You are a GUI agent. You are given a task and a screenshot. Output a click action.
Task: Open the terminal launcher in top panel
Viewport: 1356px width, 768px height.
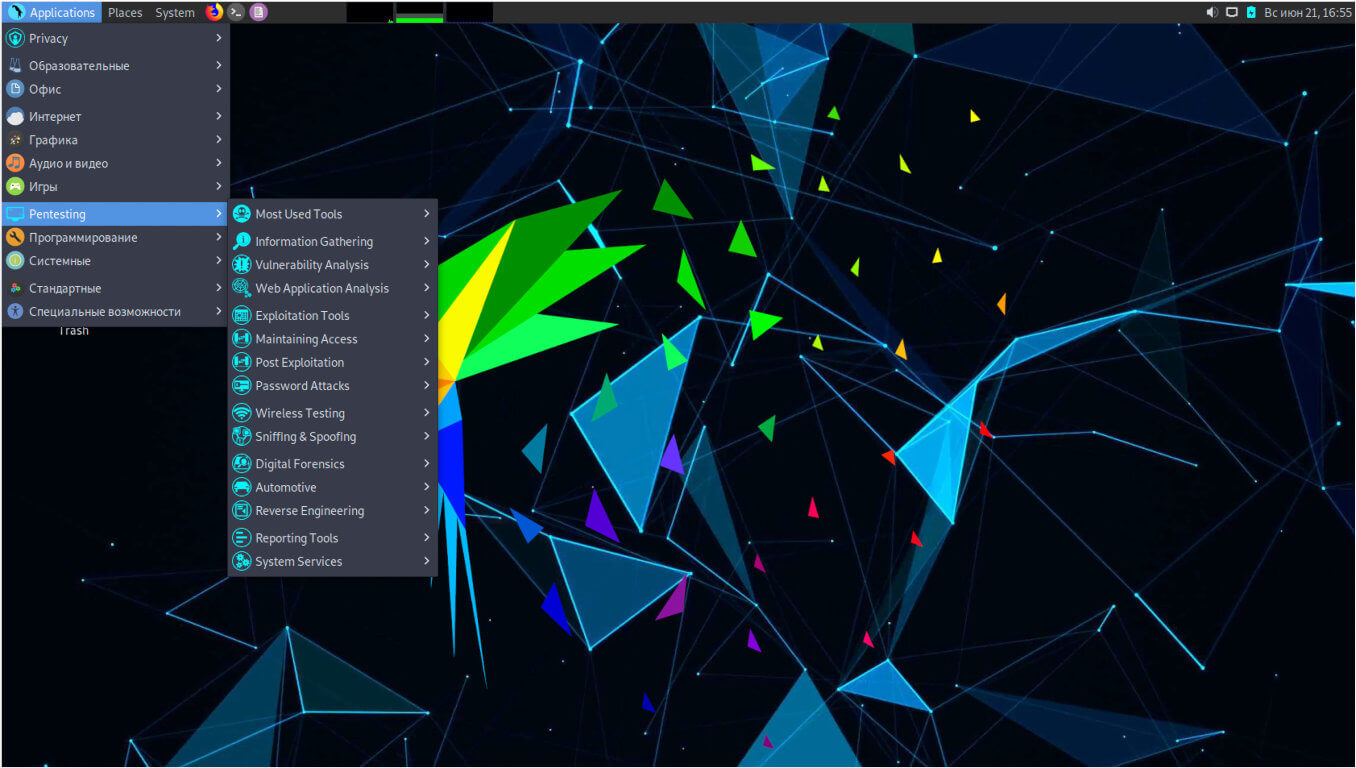pos(236,12)
